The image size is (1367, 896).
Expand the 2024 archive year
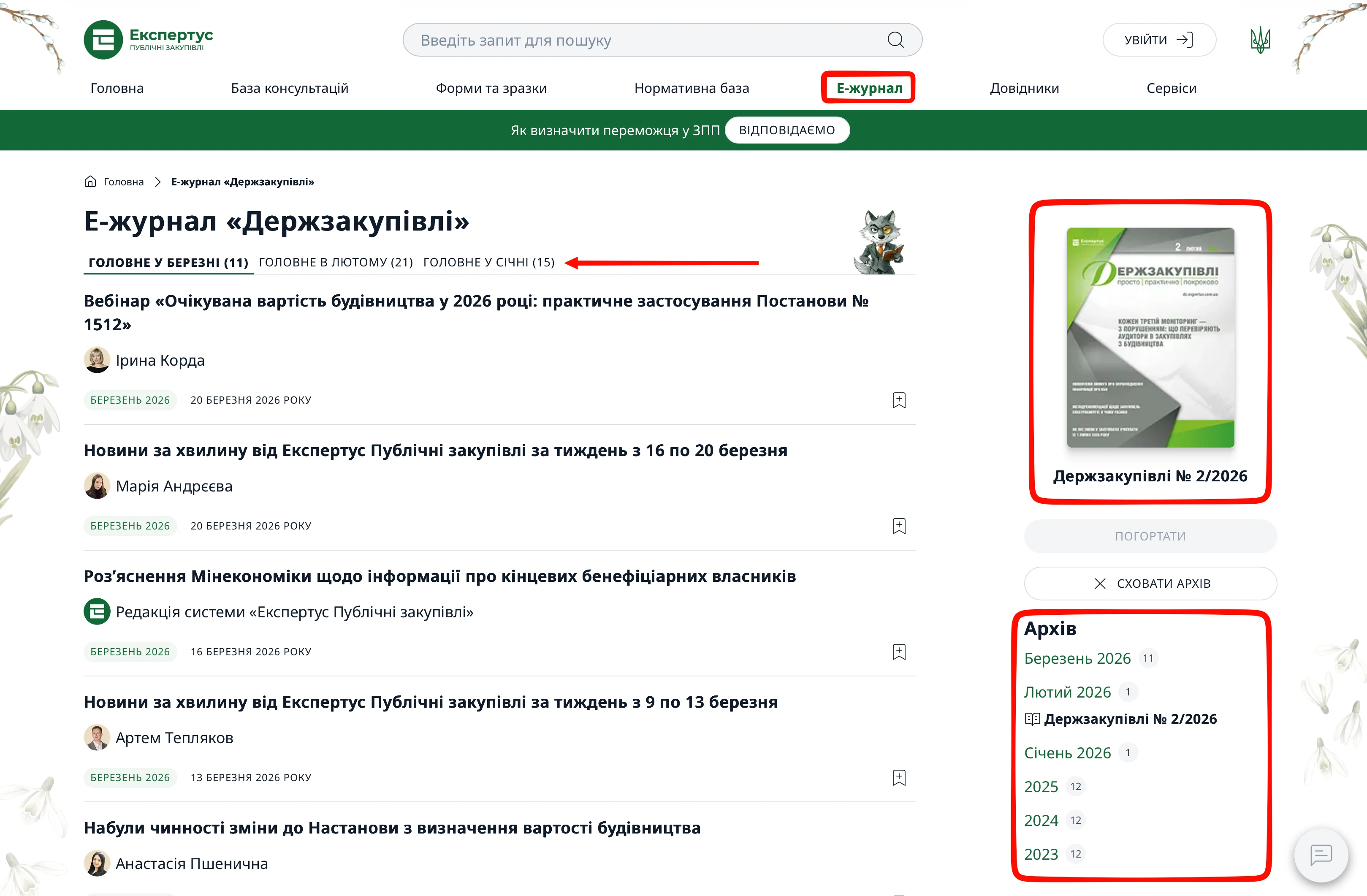point(1041,820)
